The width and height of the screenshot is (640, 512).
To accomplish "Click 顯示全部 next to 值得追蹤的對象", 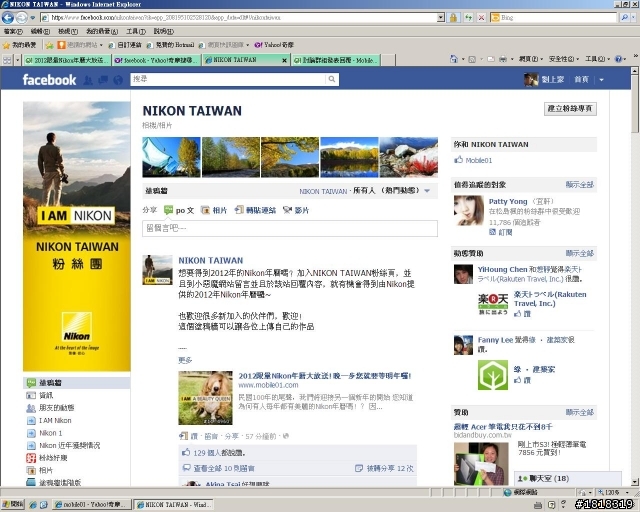I will coord(580,185).
